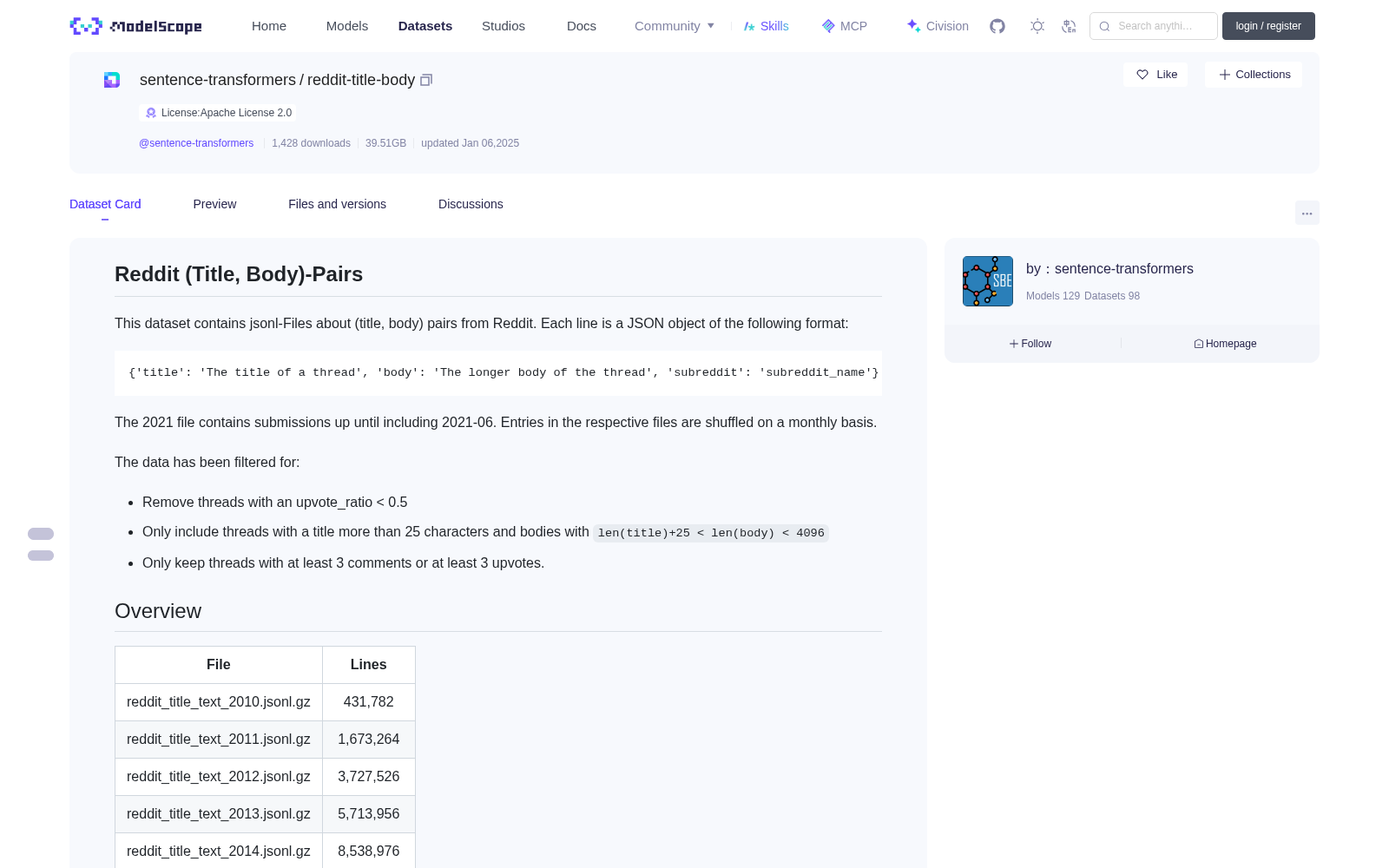Switch to the Preview tab

tap(214, 204)
